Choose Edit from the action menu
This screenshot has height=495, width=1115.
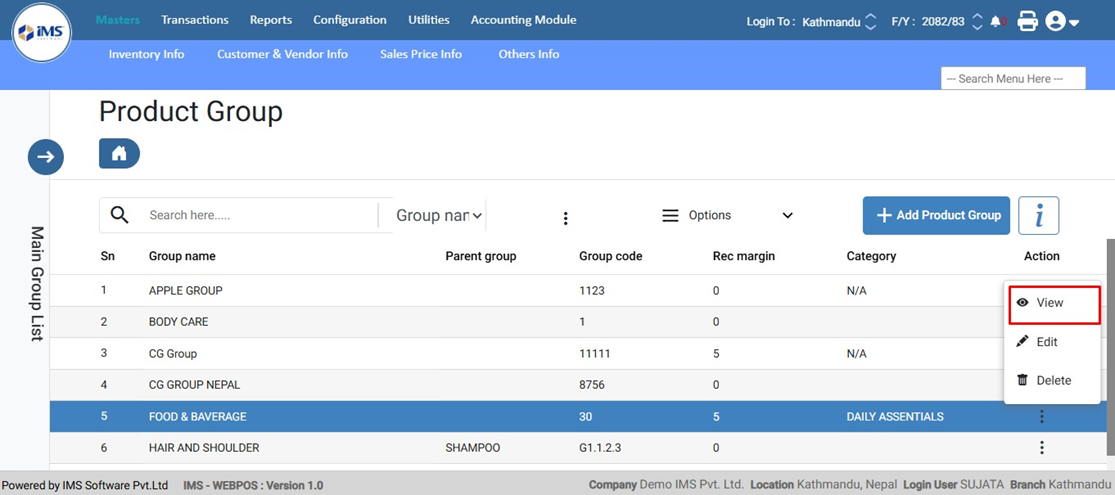[x=1052, y=342]
